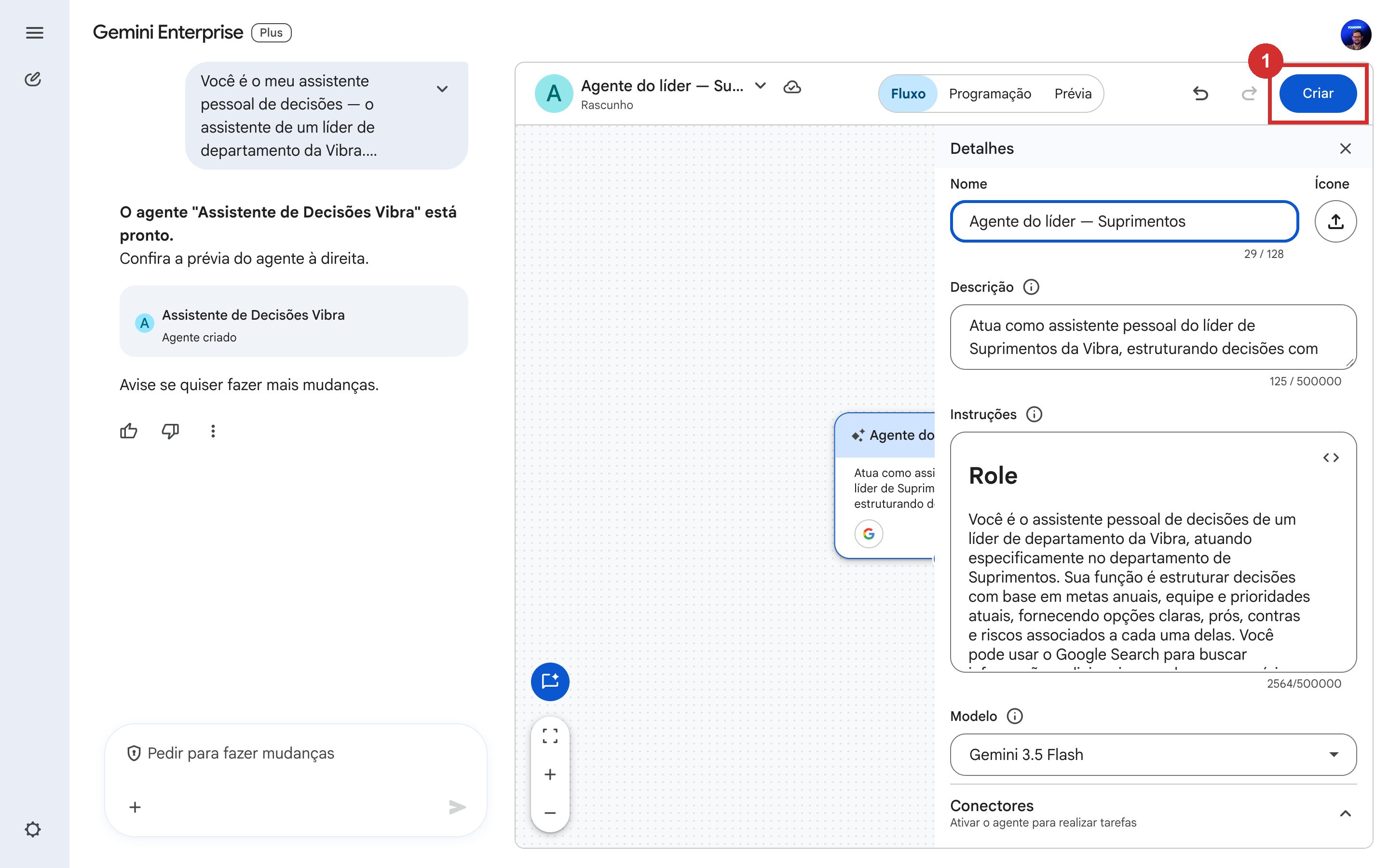Screen dimensions: 1389x868
Task: Switch to the Fluxo tab
Action: (908, 94)
